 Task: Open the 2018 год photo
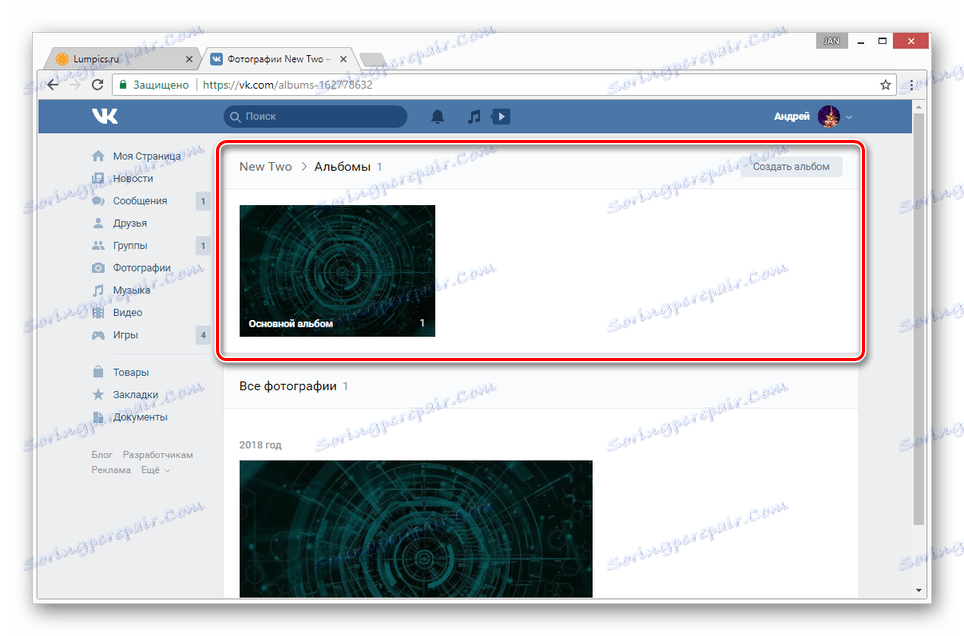click(x=416, y=528)
